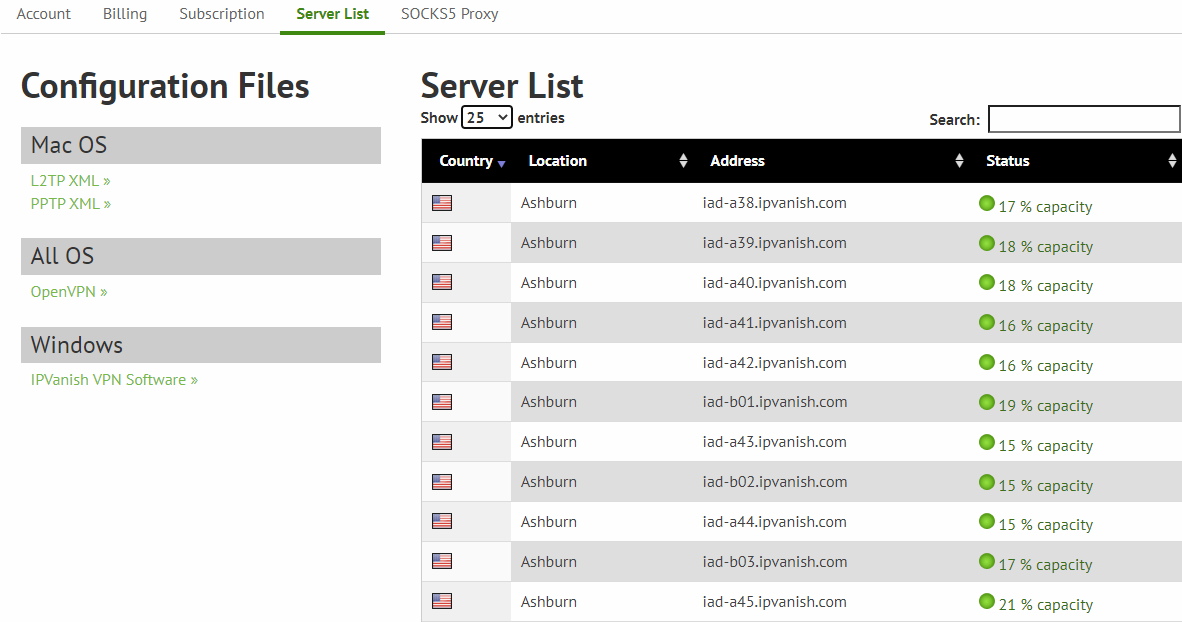This screenshot has height=622, width=1182.
Task: Click the US flag for iad-b02 row
Action: pos(442,482)
